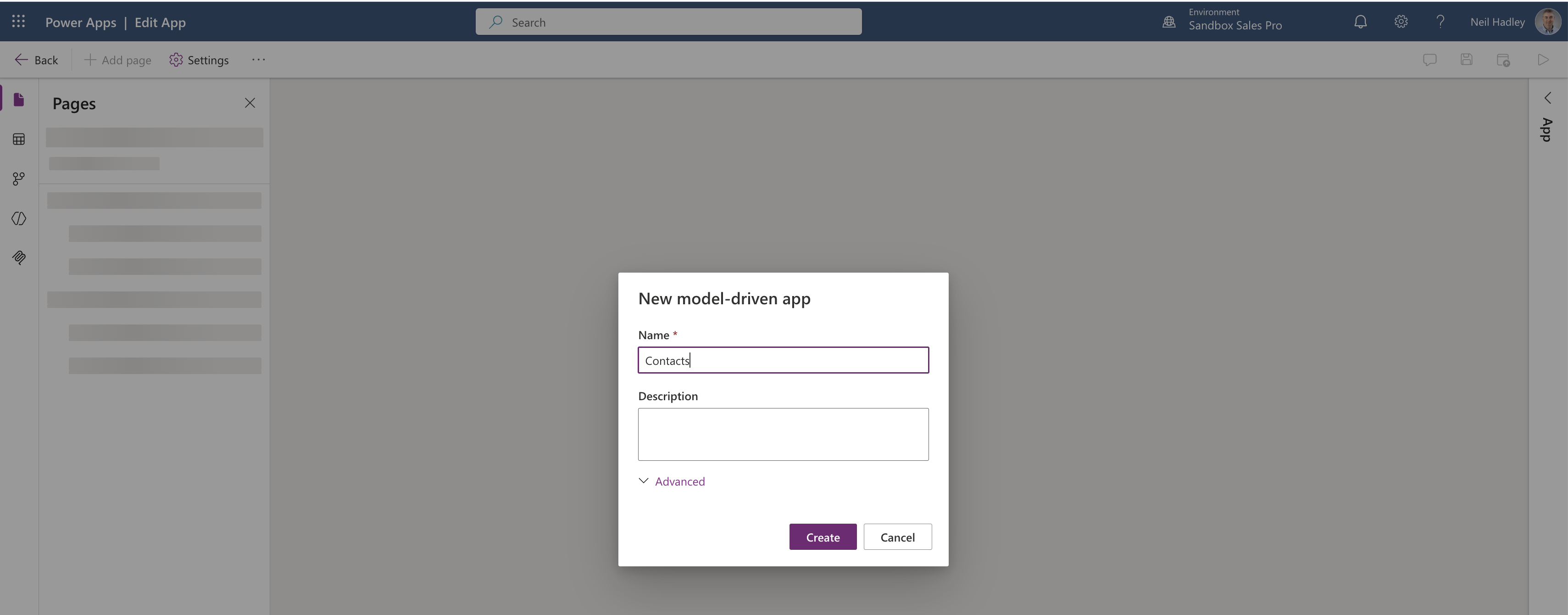1568x615 pixels.
Task: Click the play app icon
Action: click(1542, 60)
